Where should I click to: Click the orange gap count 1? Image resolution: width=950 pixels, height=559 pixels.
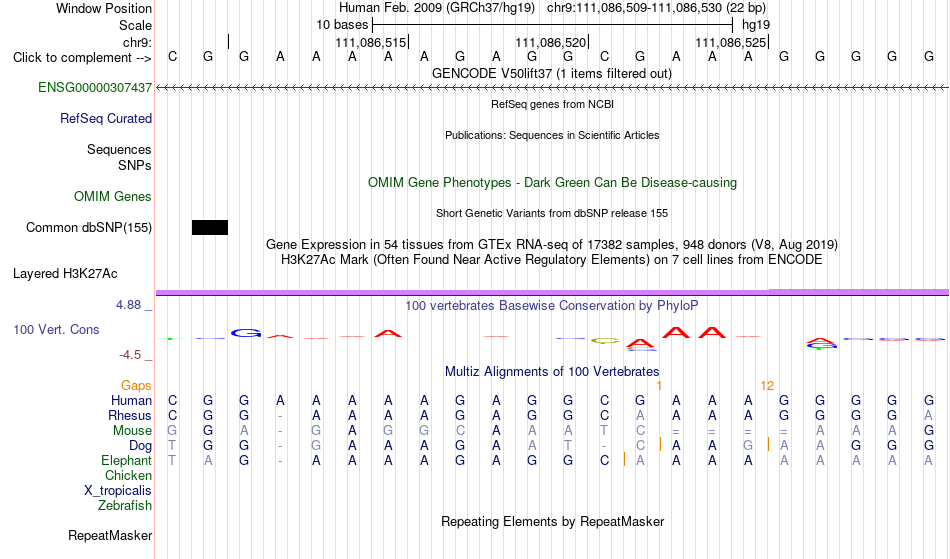pyautogui.click(x=659, y=385)
